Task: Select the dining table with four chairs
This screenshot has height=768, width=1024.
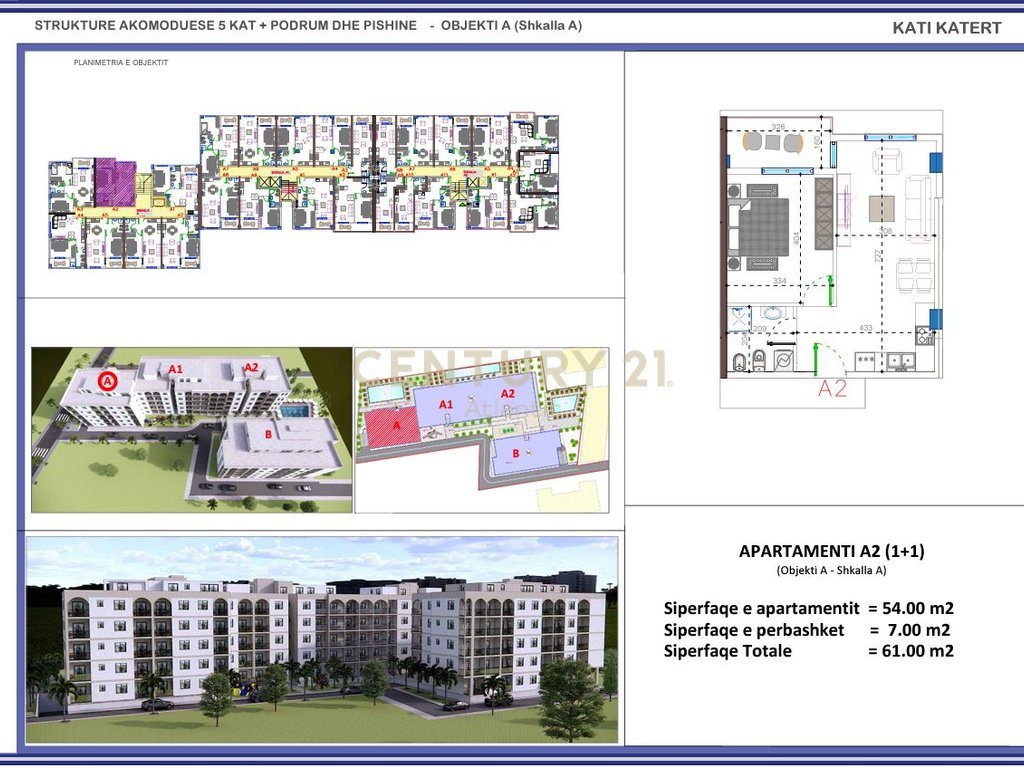Action: 915,276
